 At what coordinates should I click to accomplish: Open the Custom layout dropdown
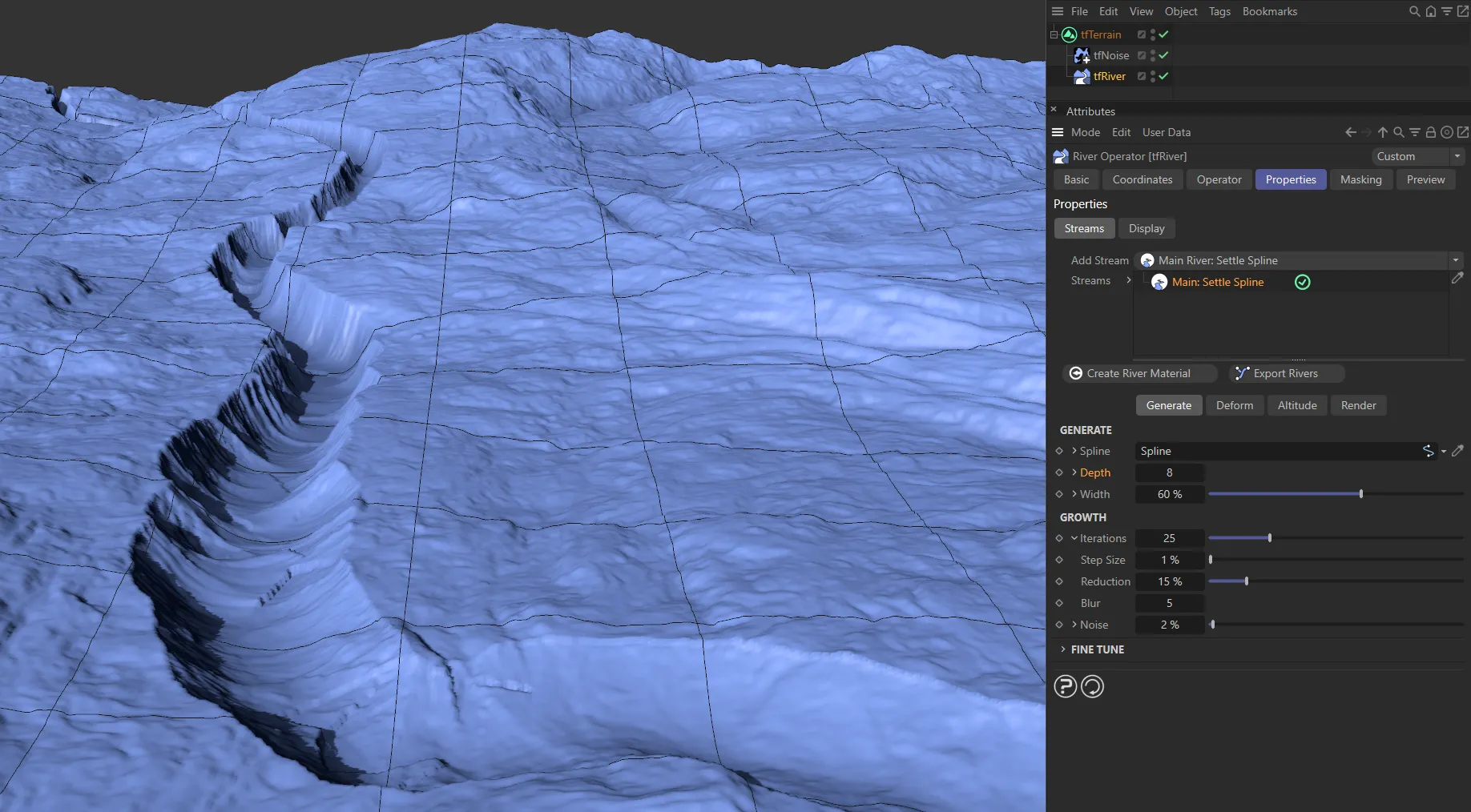1457,157
